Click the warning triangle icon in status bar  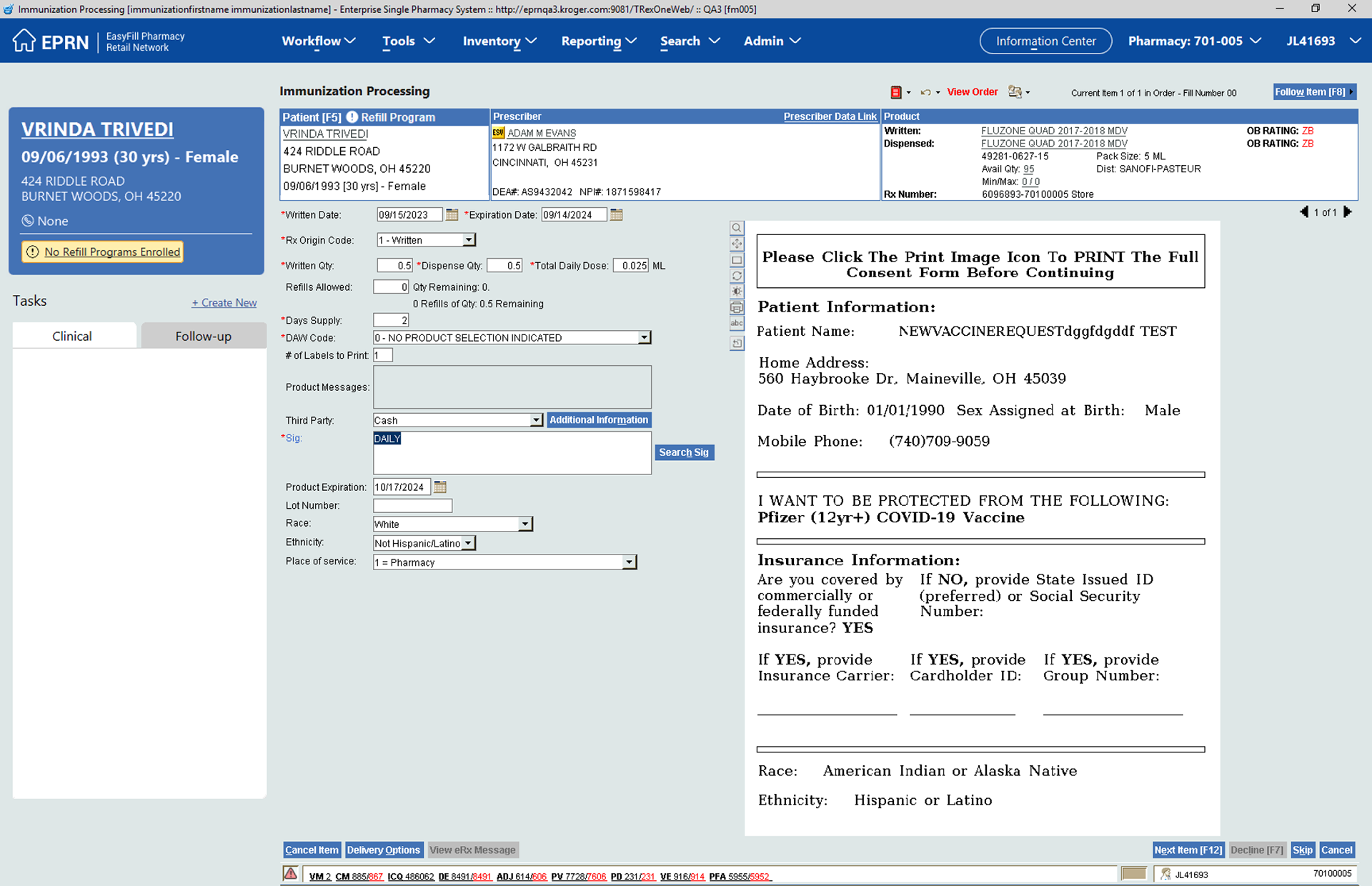tap(290, 873)
